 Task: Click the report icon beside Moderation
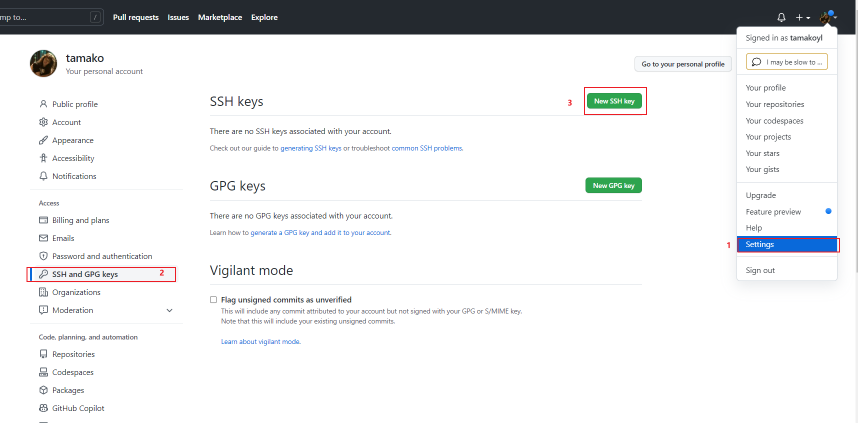click(x=43, y=310)
